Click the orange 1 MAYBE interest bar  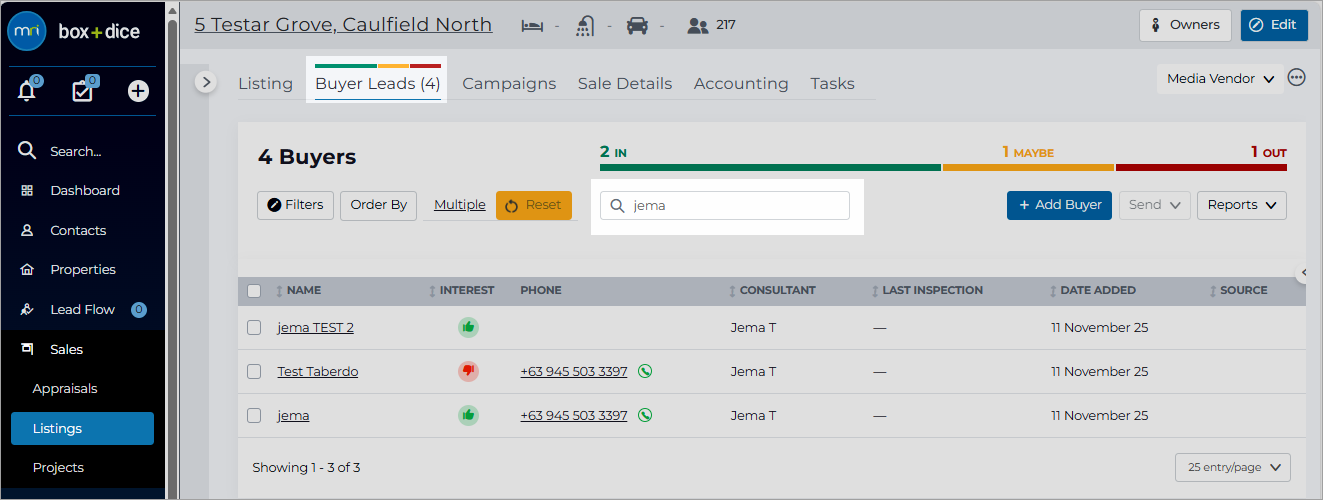(x=1028, y=167)
